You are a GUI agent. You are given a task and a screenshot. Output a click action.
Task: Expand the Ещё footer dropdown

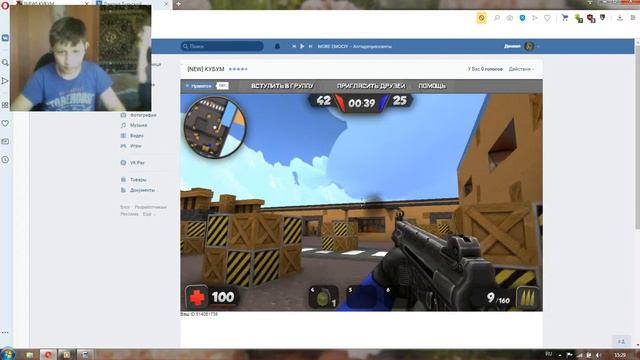149,214
